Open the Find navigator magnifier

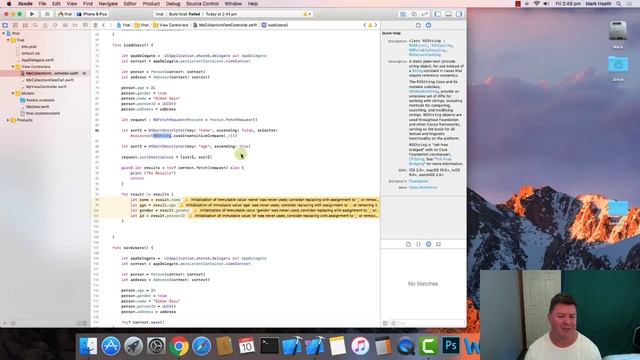click(35, 25)
